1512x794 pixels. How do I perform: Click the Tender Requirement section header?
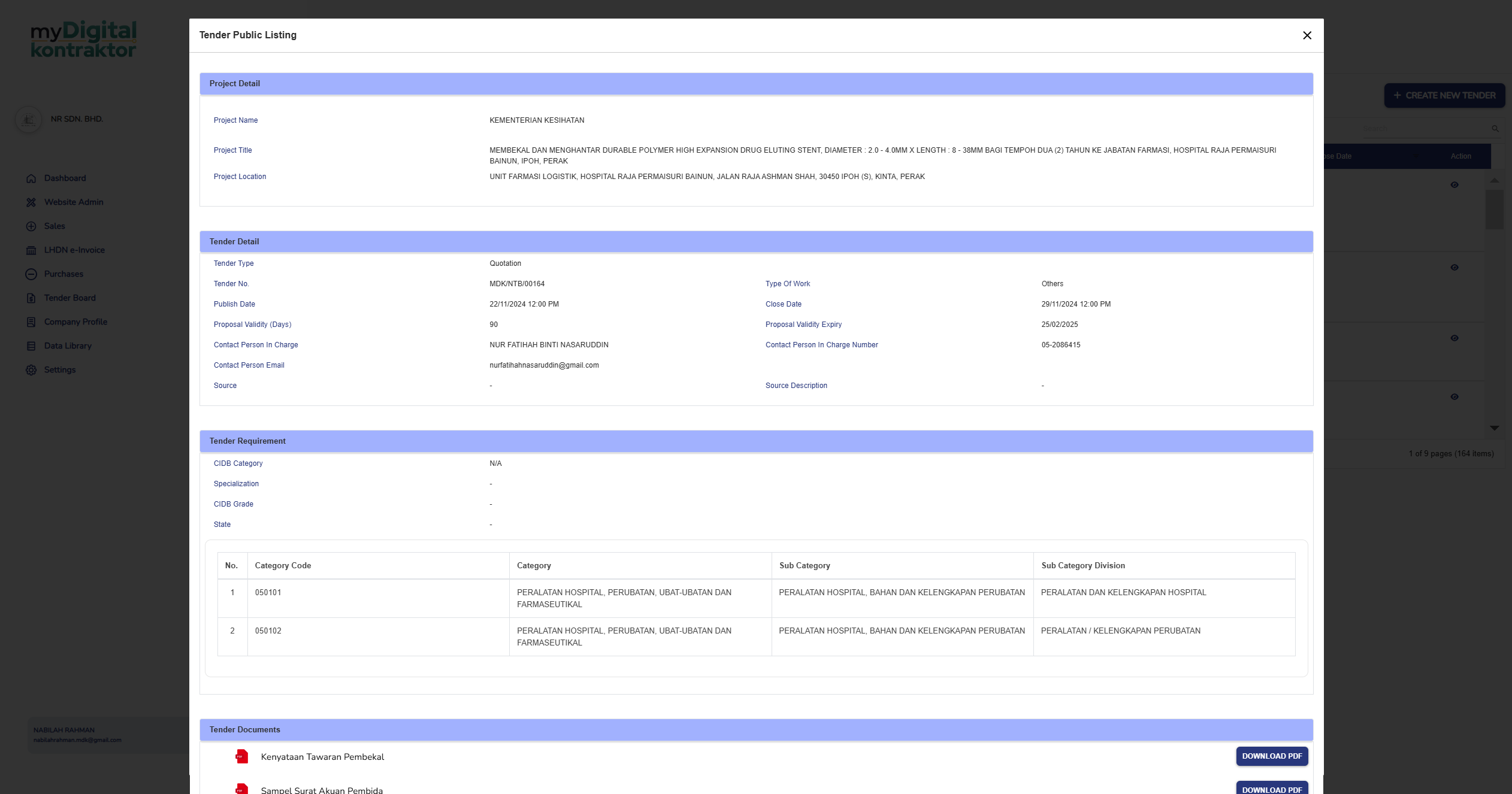pyautogui.click(x=756, y=441)
